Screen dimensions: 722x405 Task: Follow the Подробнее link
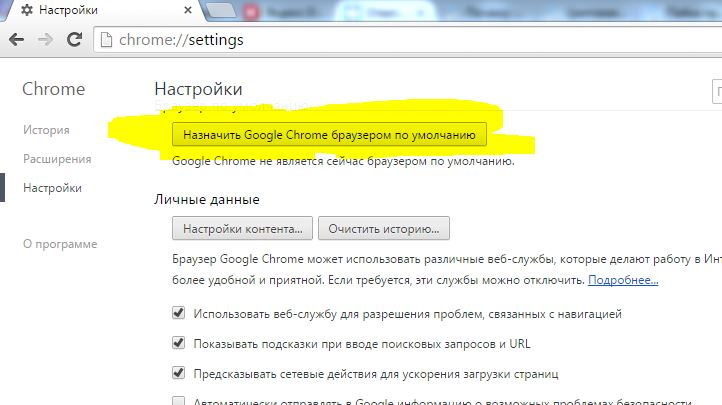point(623,280)
